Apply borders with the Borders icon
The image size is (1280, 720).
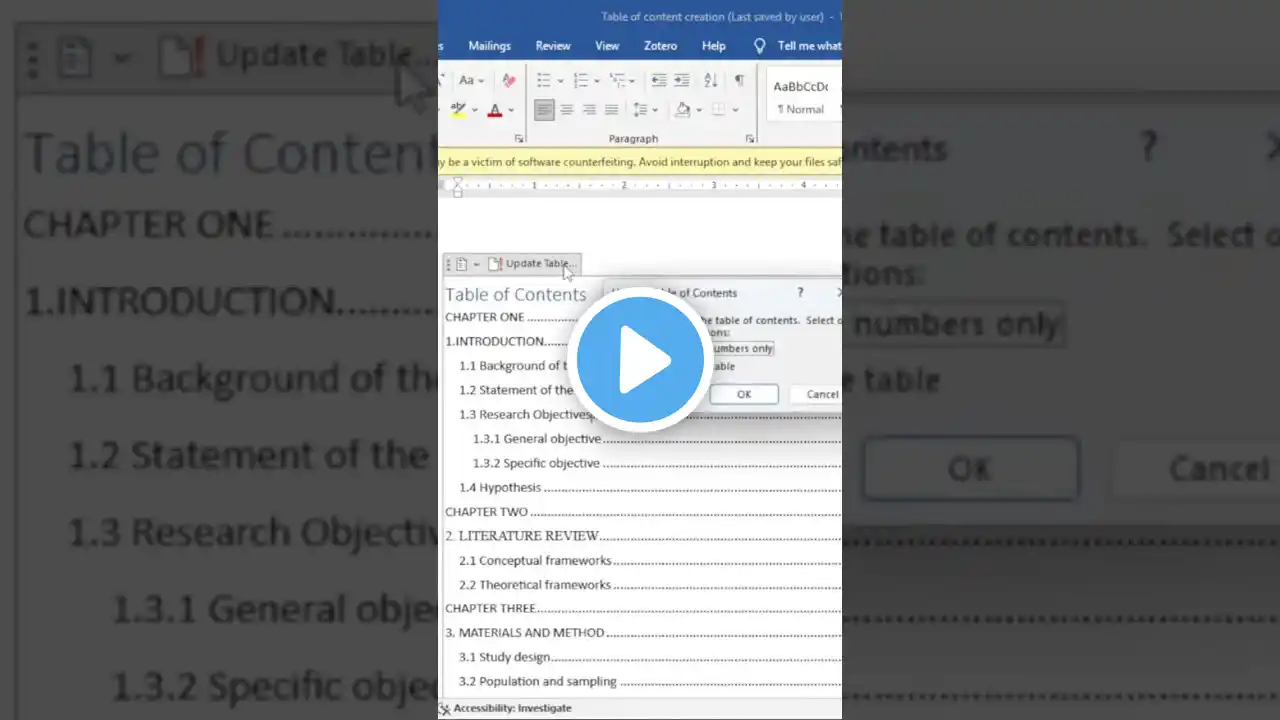pyautogui.click(x=717, y=110)
